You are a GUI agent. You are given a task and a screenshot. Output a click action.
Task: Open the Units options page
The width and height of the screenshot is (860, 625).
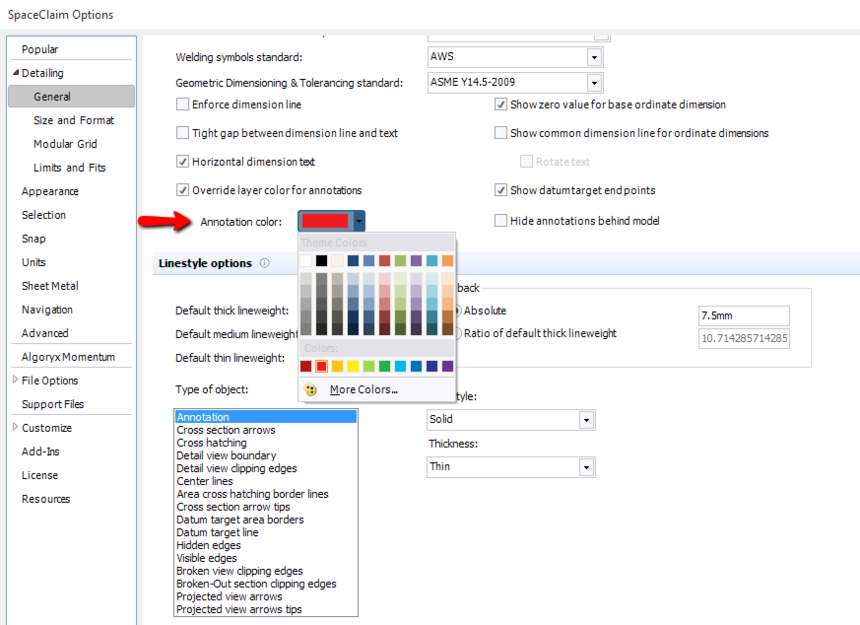click(33, 262)
